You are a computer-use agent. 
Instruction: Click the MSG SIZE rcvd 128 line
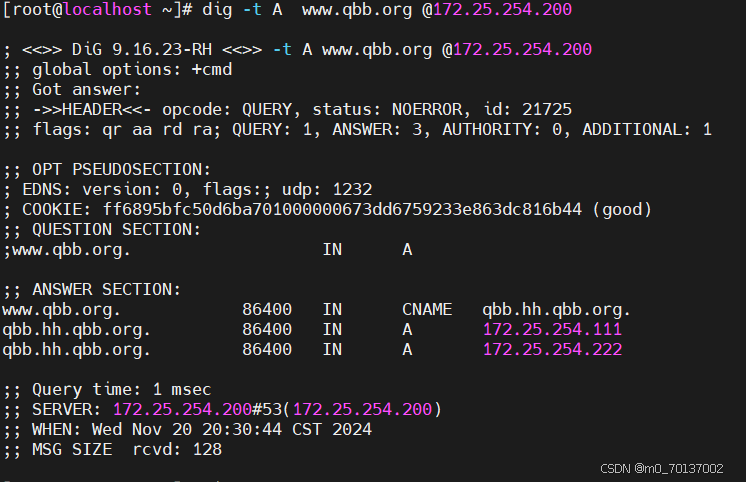pos(112,449)
